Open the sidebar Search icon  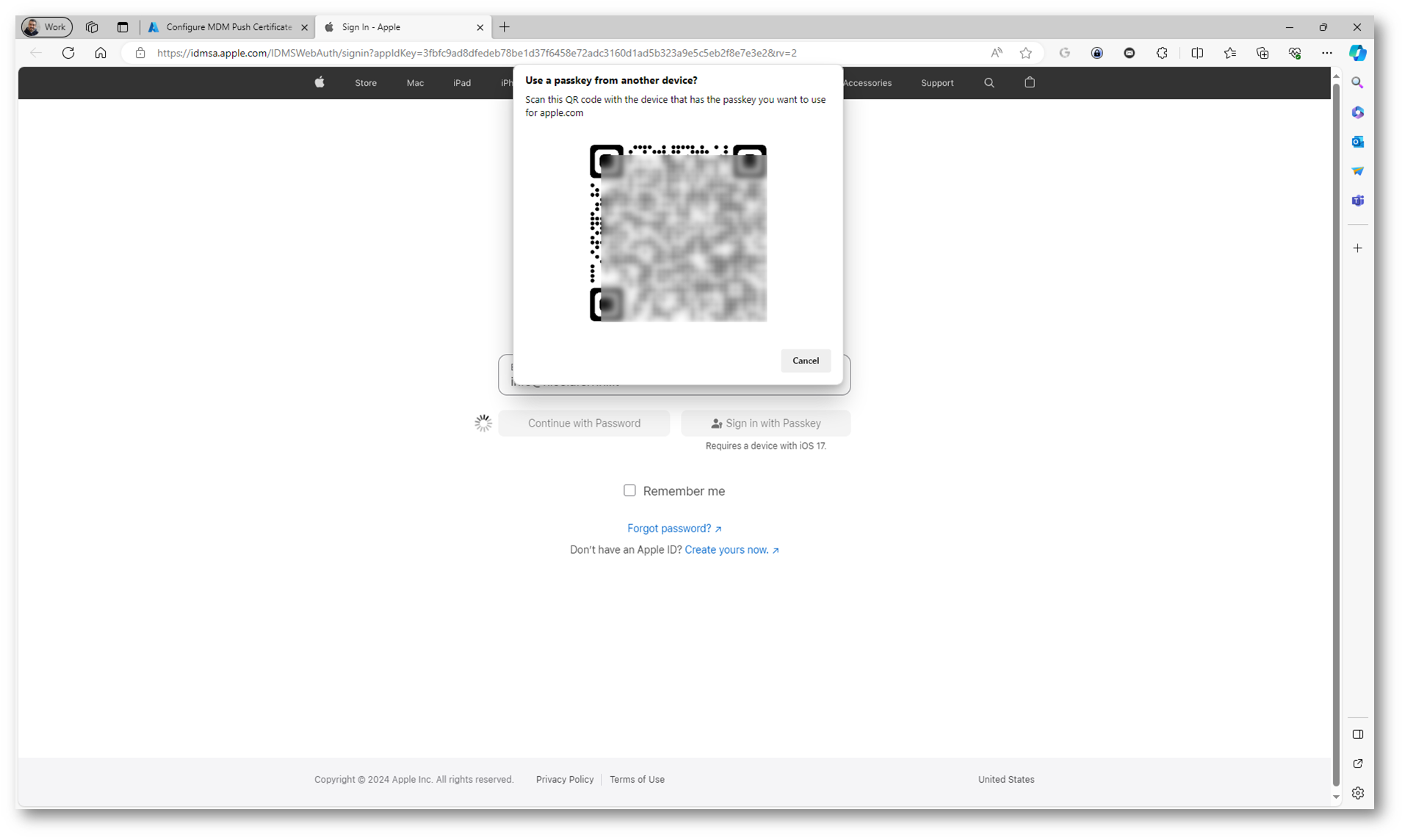click(x=1357, y=83)
